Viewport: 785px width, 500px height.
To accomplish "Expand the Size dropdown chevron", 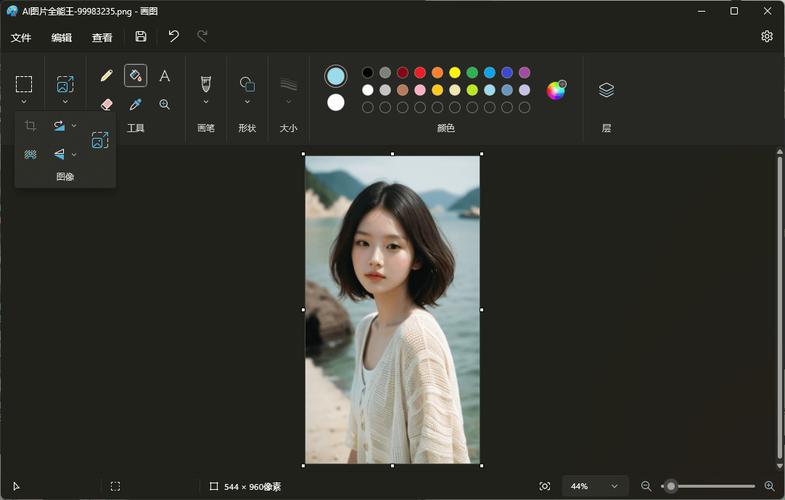I will click(288, 102).
